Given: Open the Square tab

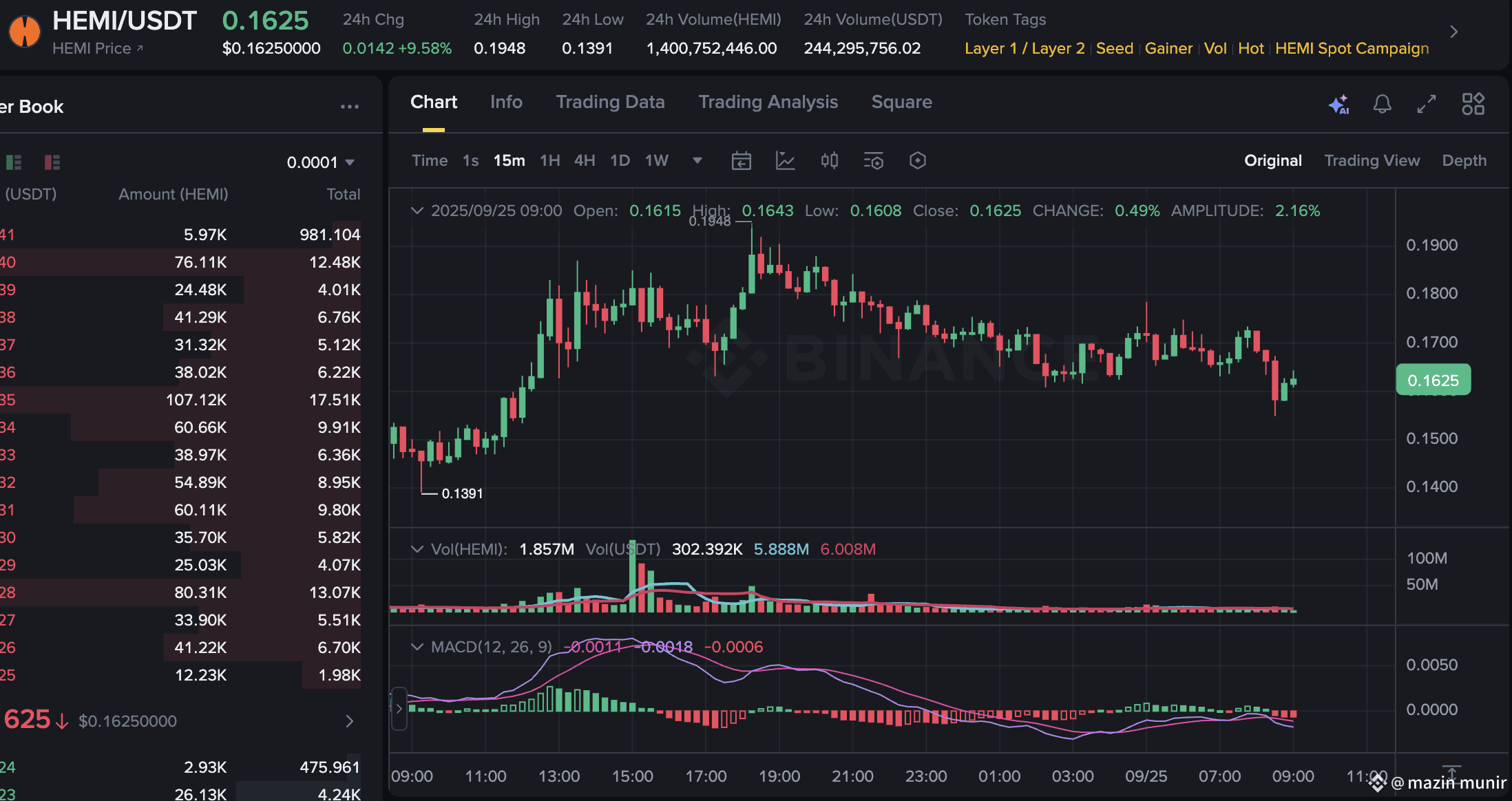Looking at the screenshot, I should pyautogui.click(x=902, y=102).
